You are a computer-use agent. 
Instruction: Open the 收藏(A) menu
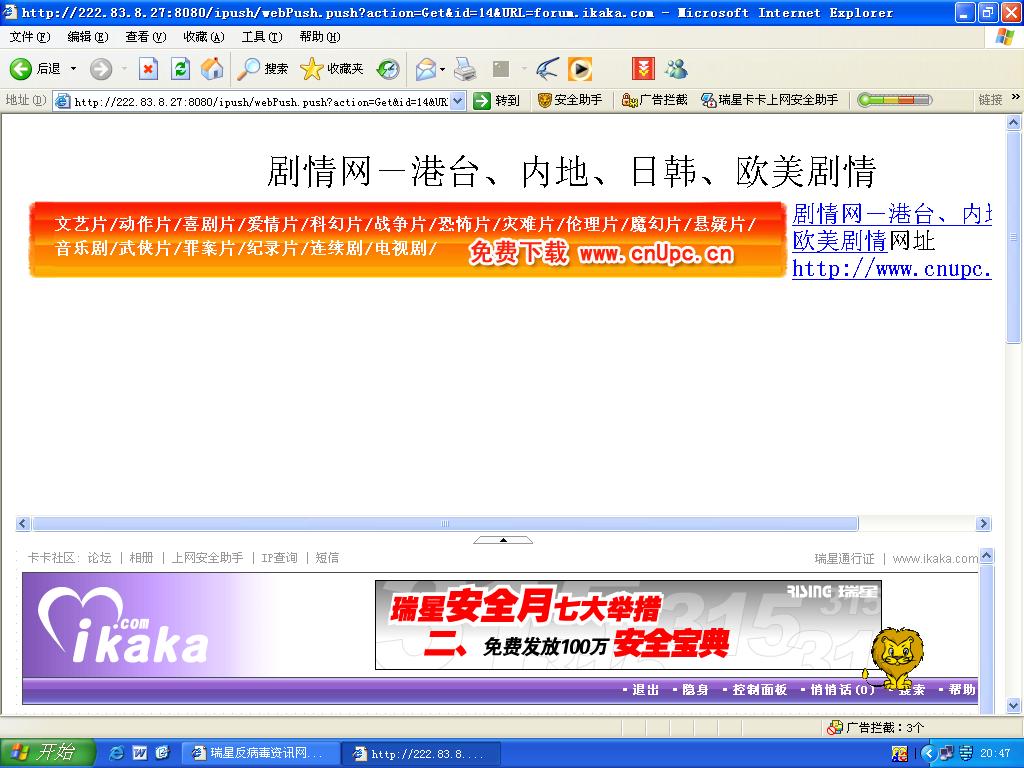[x=204, y=37]
